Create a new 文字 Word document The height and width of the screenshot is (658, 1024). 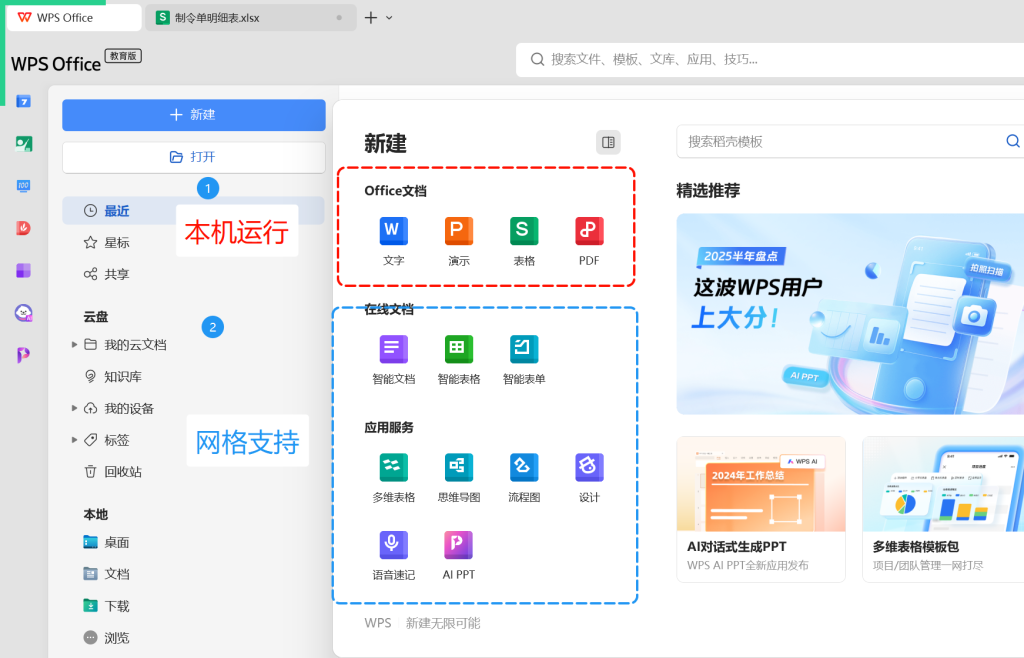393,240
